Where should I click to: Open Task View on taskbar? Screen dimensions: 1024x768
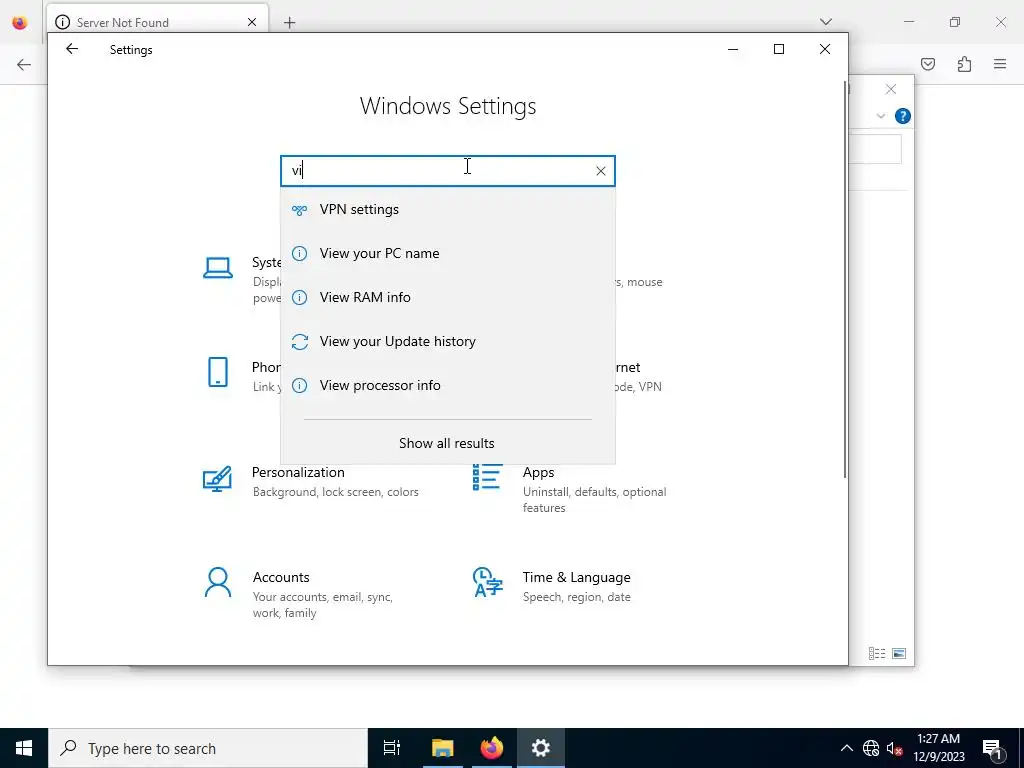point(392,748)
